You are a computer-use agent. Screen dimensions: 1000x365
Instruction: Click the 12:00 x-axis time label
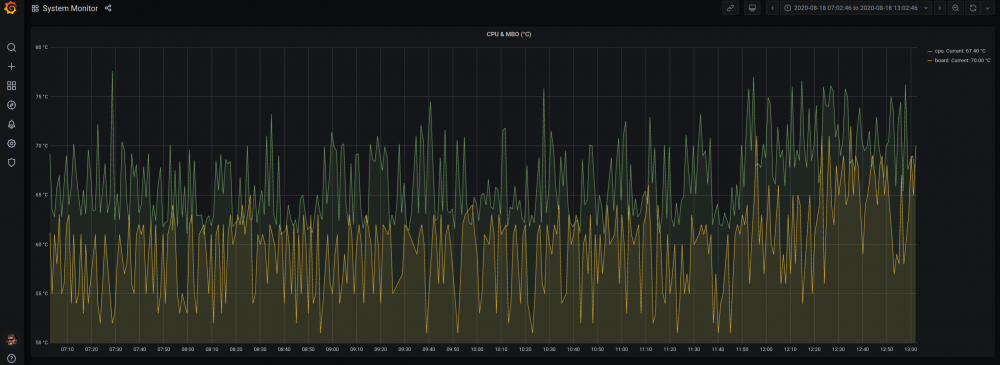point(767,349)
